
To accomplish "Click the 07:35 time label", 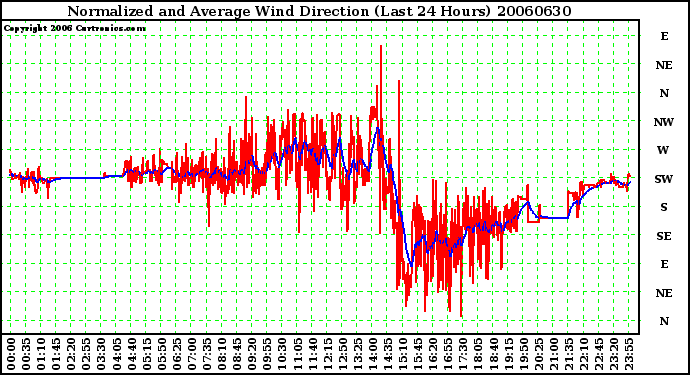I will (206, 354).
